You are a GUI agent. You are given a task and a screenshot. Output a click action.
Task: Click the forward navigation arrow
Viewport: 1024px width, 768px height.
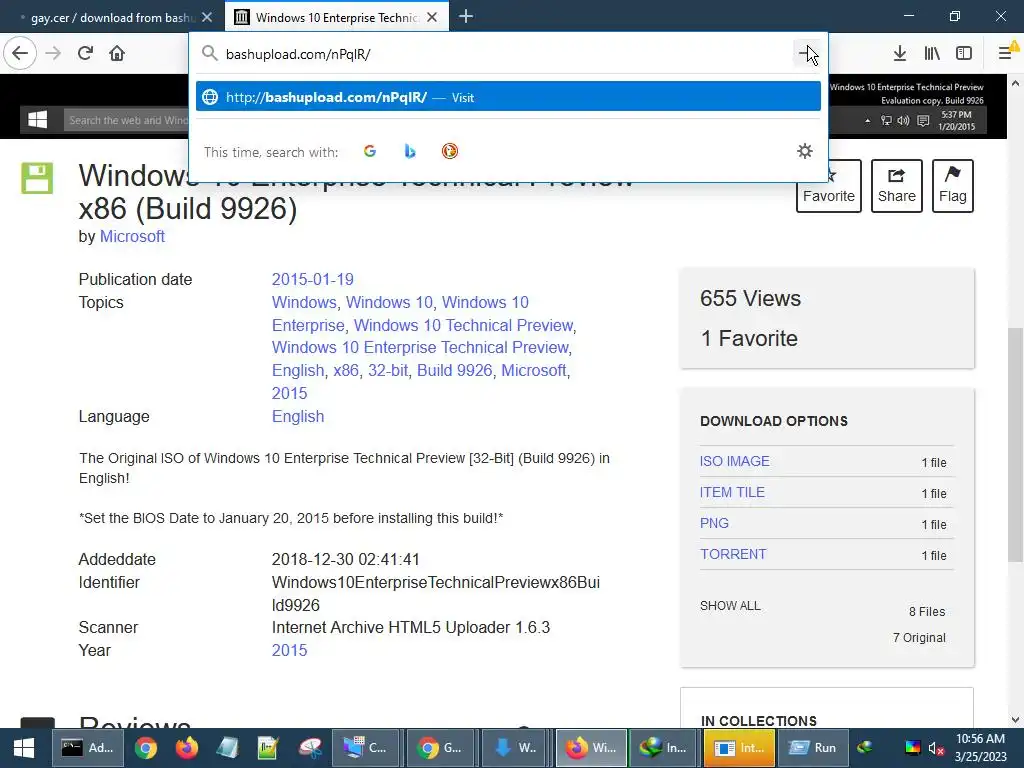pos(53,54)
